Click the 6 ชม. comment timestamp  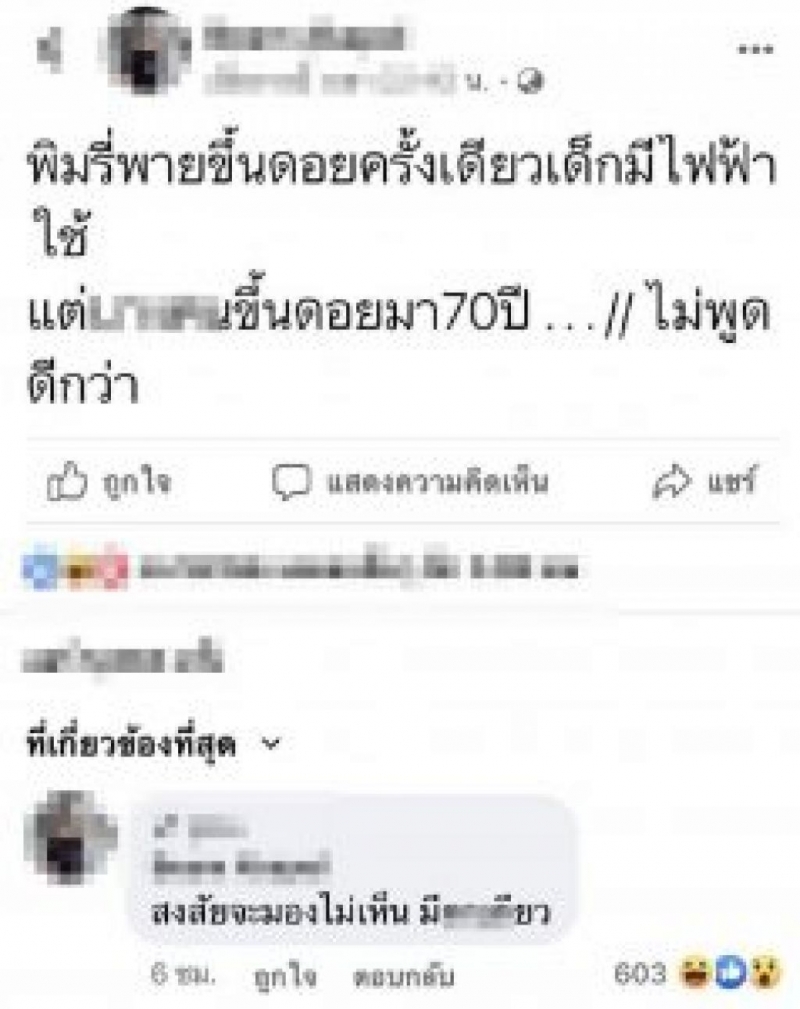183,975
